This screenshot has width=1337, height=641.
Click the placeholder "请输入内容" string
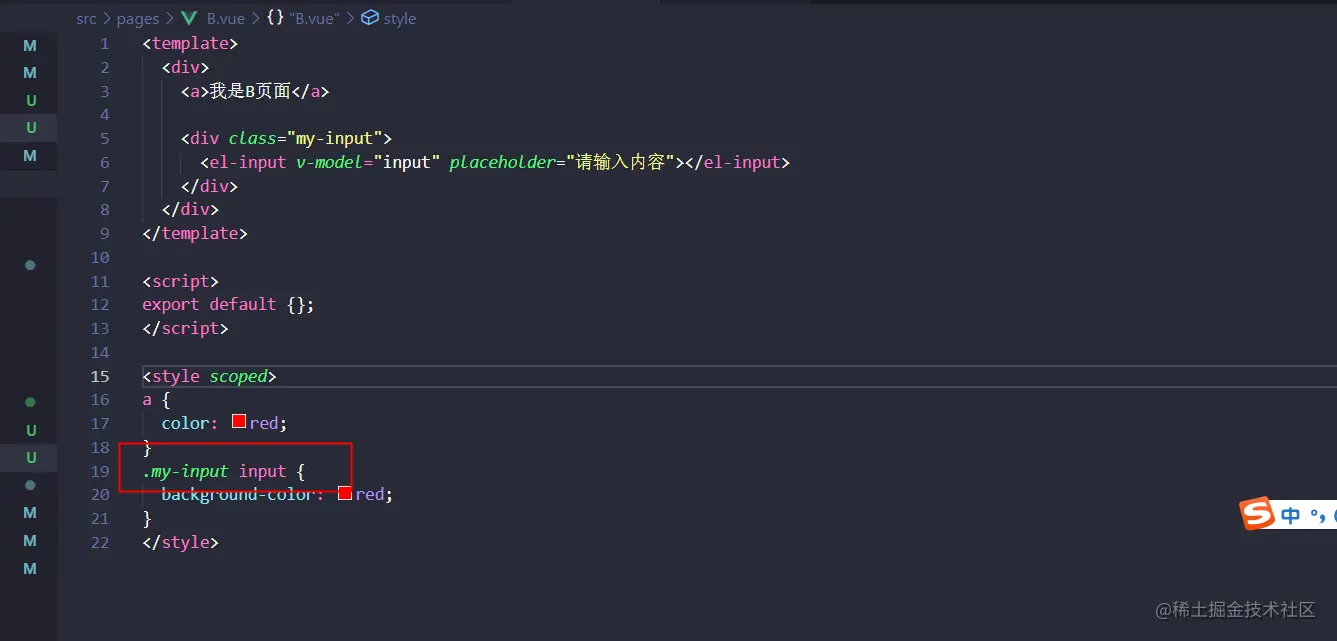coord(621,162)
